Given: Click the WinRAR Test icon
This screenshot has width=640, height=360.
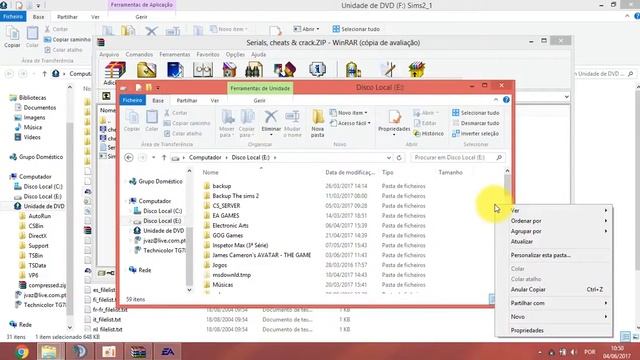Looking at the screenshot, I should click(x=175, y=70).
